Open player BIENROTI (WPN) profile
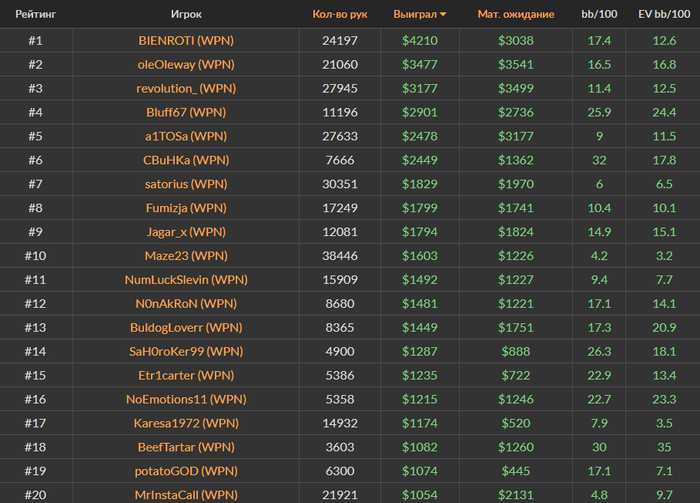 186,41
